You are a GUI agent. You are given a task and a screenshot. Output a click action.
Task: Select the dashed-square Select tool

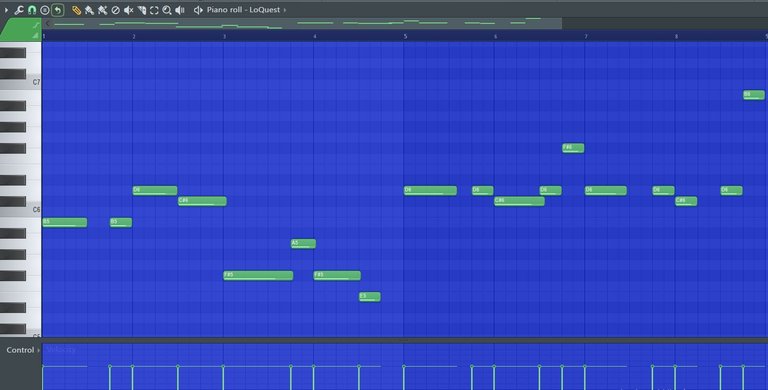point(154,10)
